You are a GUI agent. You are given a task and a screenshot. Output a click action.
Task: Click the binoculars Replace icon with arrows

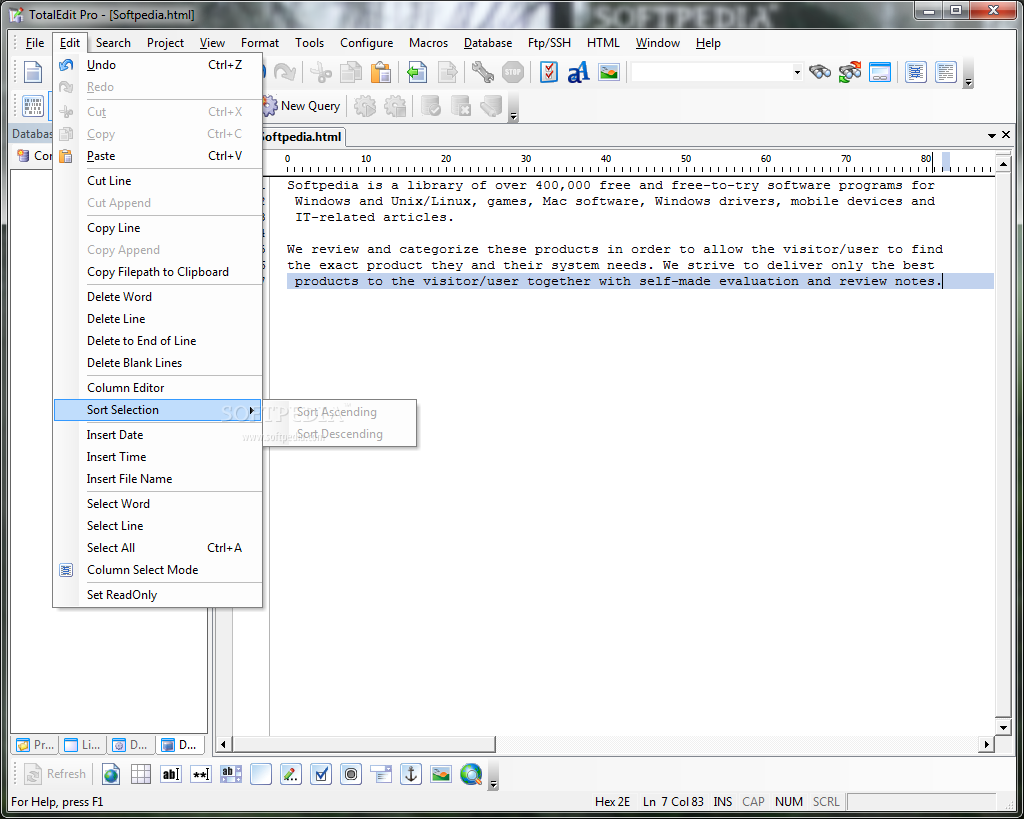[x=850, y=72]
